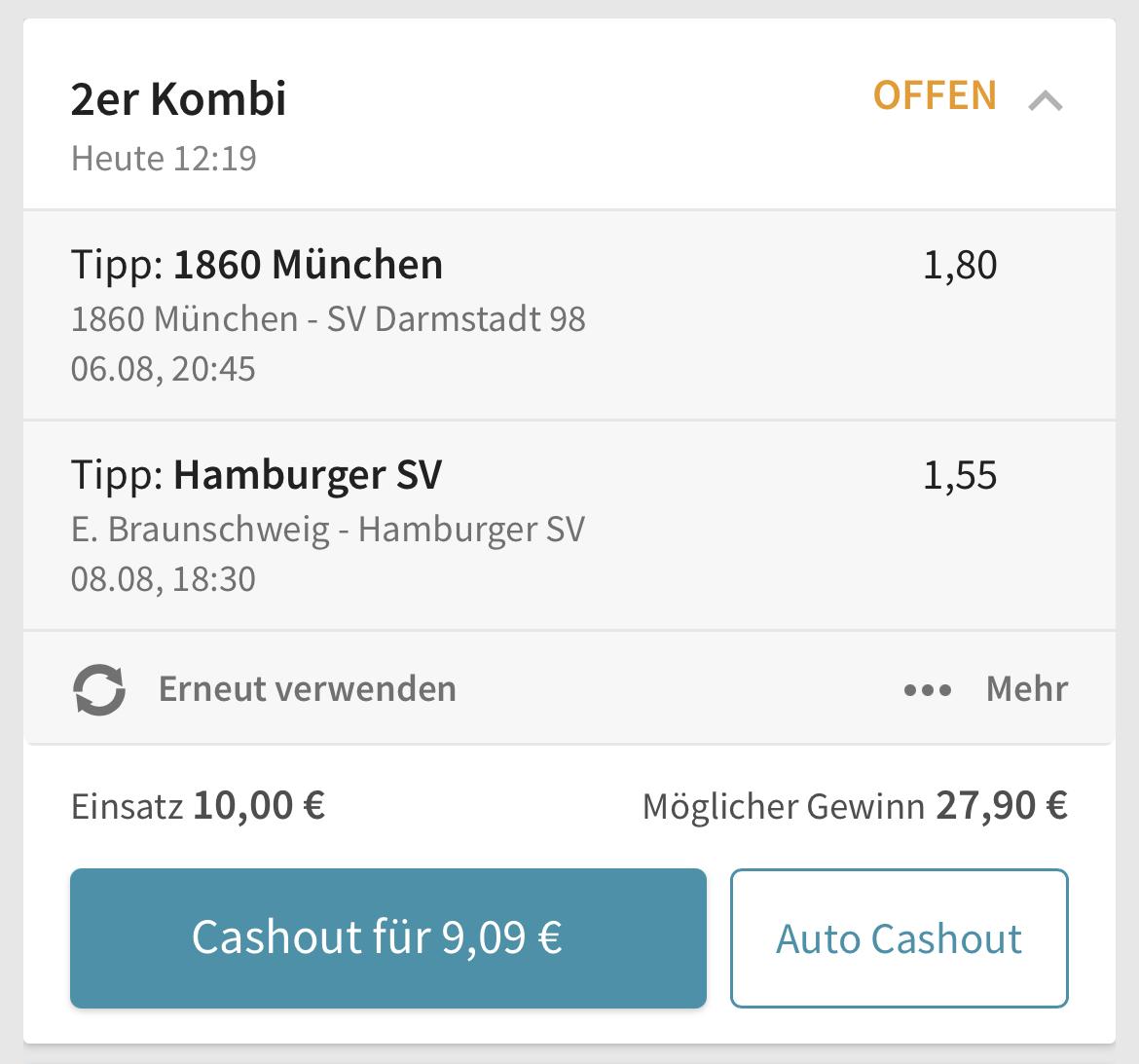This screenshot has width=1139, height=1064.
Task: Collapse the bet slip with chevron arrow
Action: [1046, 101]
